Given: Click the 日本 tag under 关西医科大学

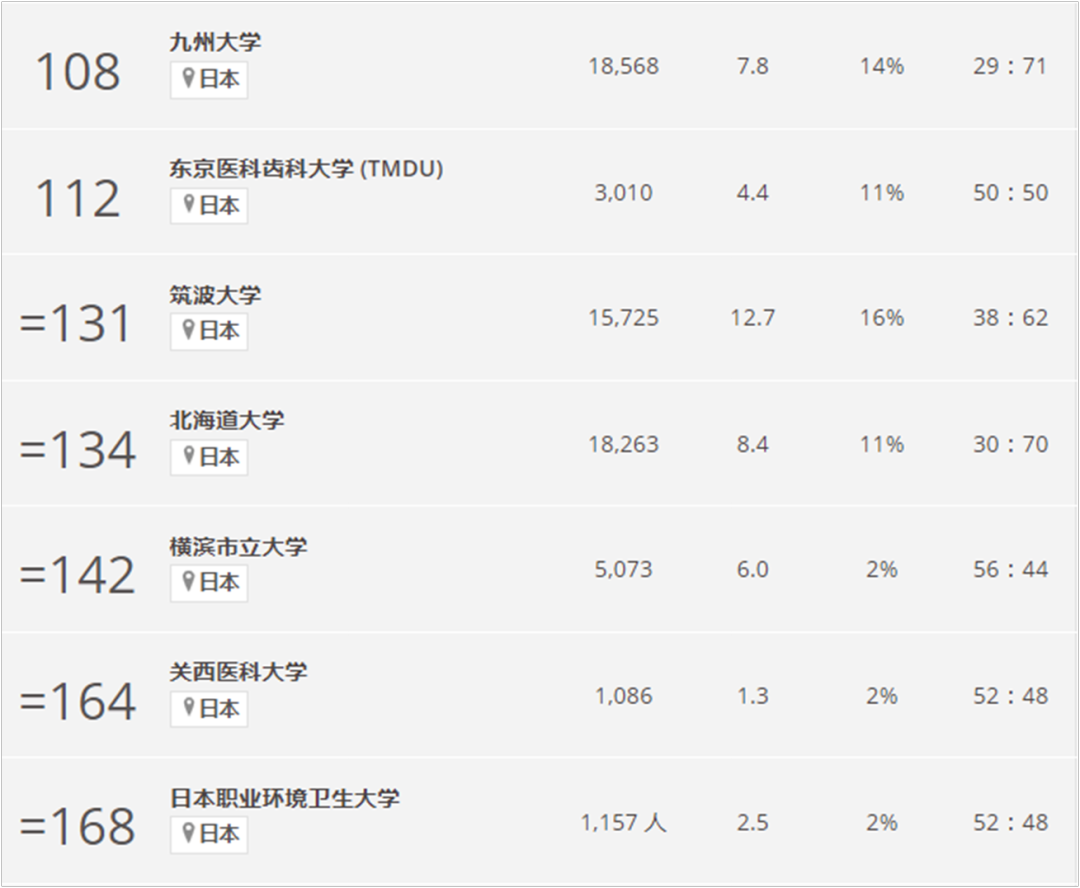Looking at the screenshot, I should click(x=219, y=709).
